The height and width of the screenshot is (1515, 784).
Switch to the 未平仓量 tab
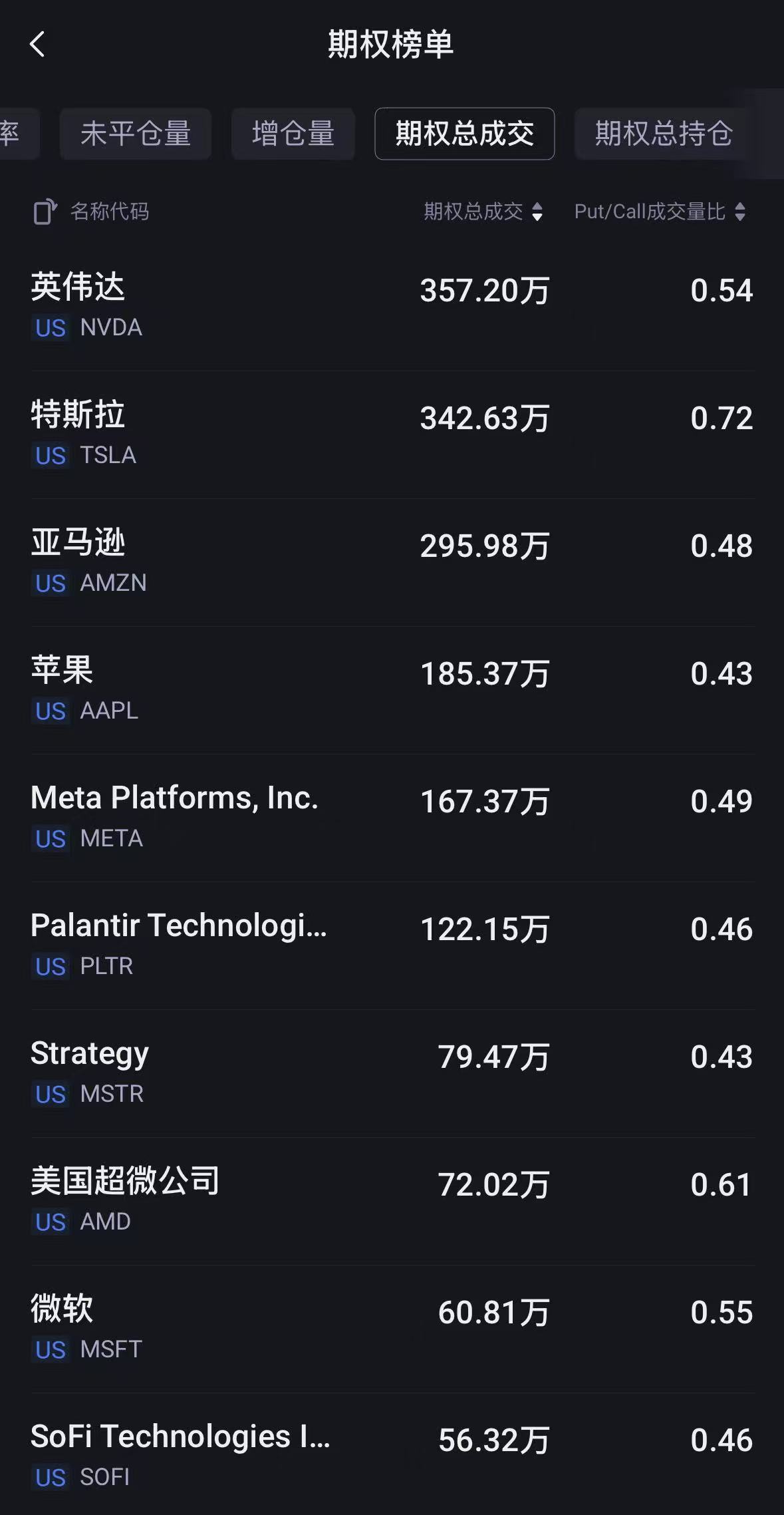tap(136, 134)
